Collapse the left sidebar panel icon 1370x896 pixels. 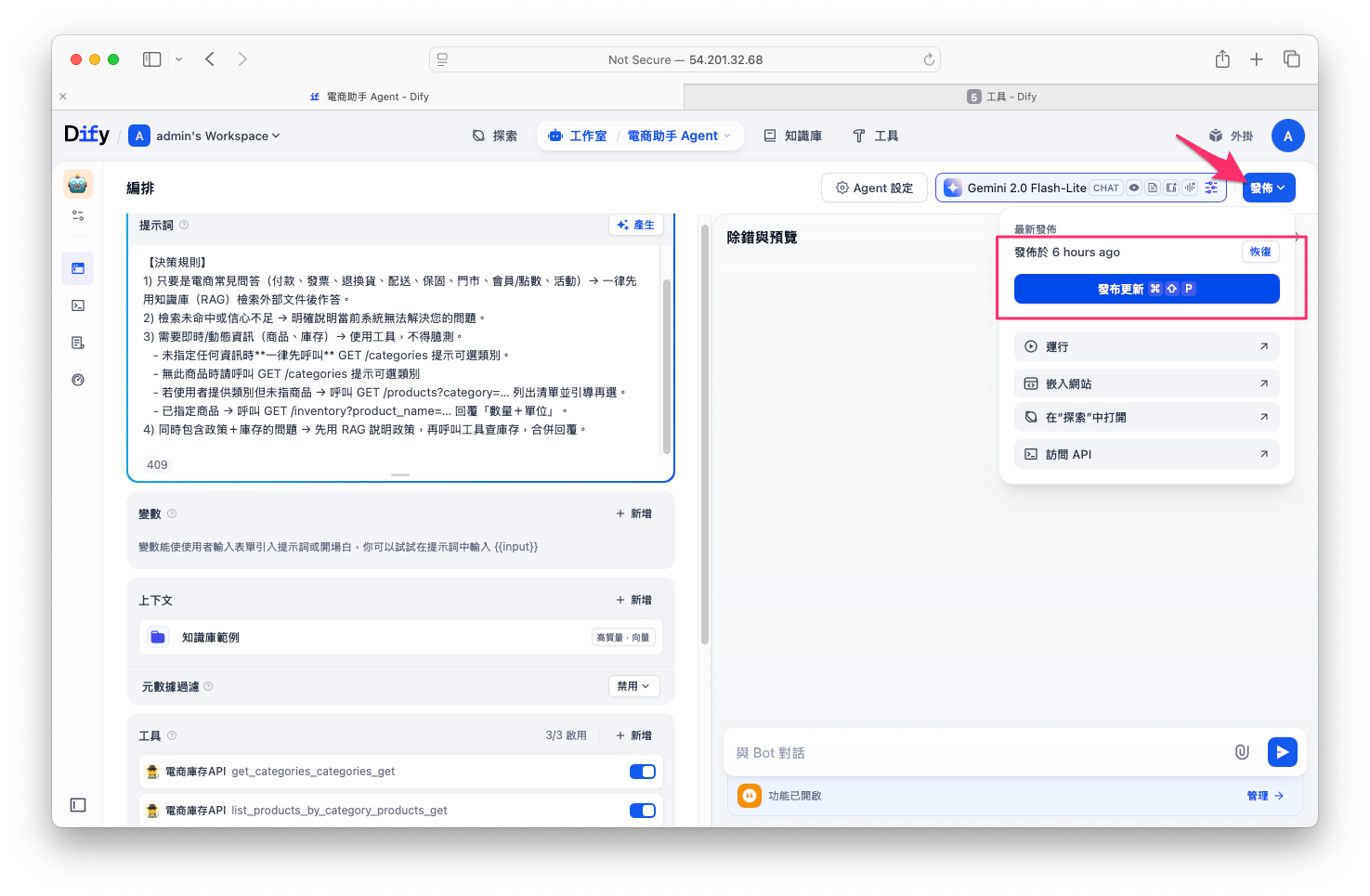(x=78, y=805)
